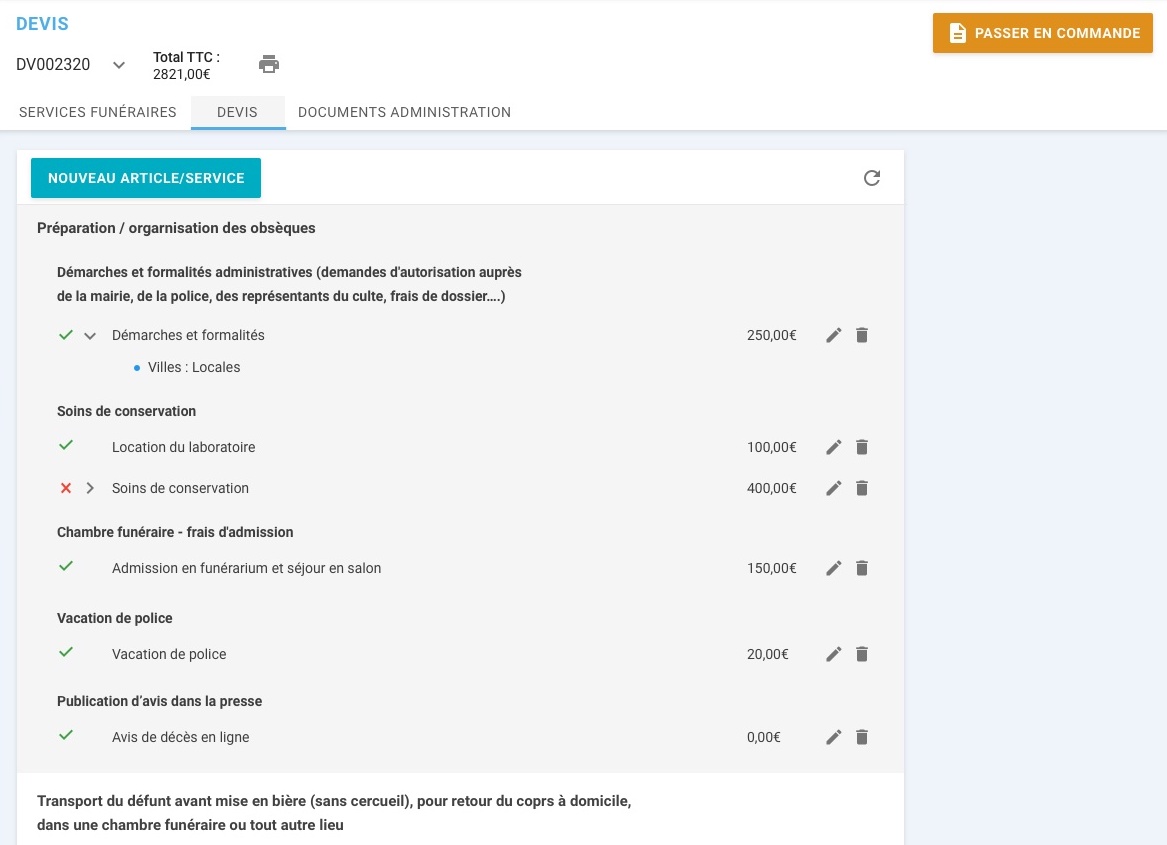Edit the Admission en funérarium line item
The image size is (1167, 845).
tap(833, 568)
